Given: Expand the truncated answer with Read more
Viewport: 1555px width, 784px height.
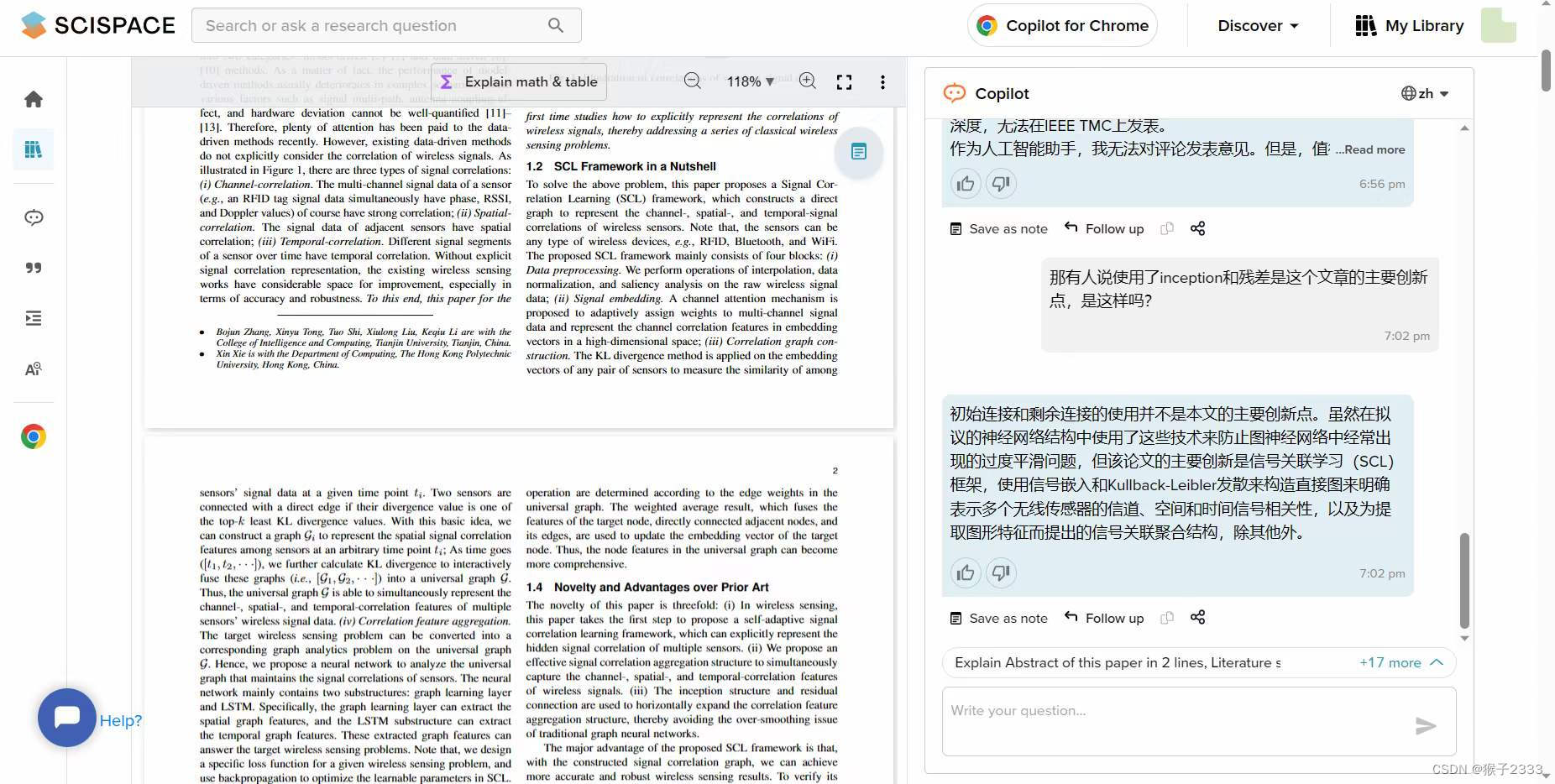Looking at the screenshot, I should [x=1369, y=149].
